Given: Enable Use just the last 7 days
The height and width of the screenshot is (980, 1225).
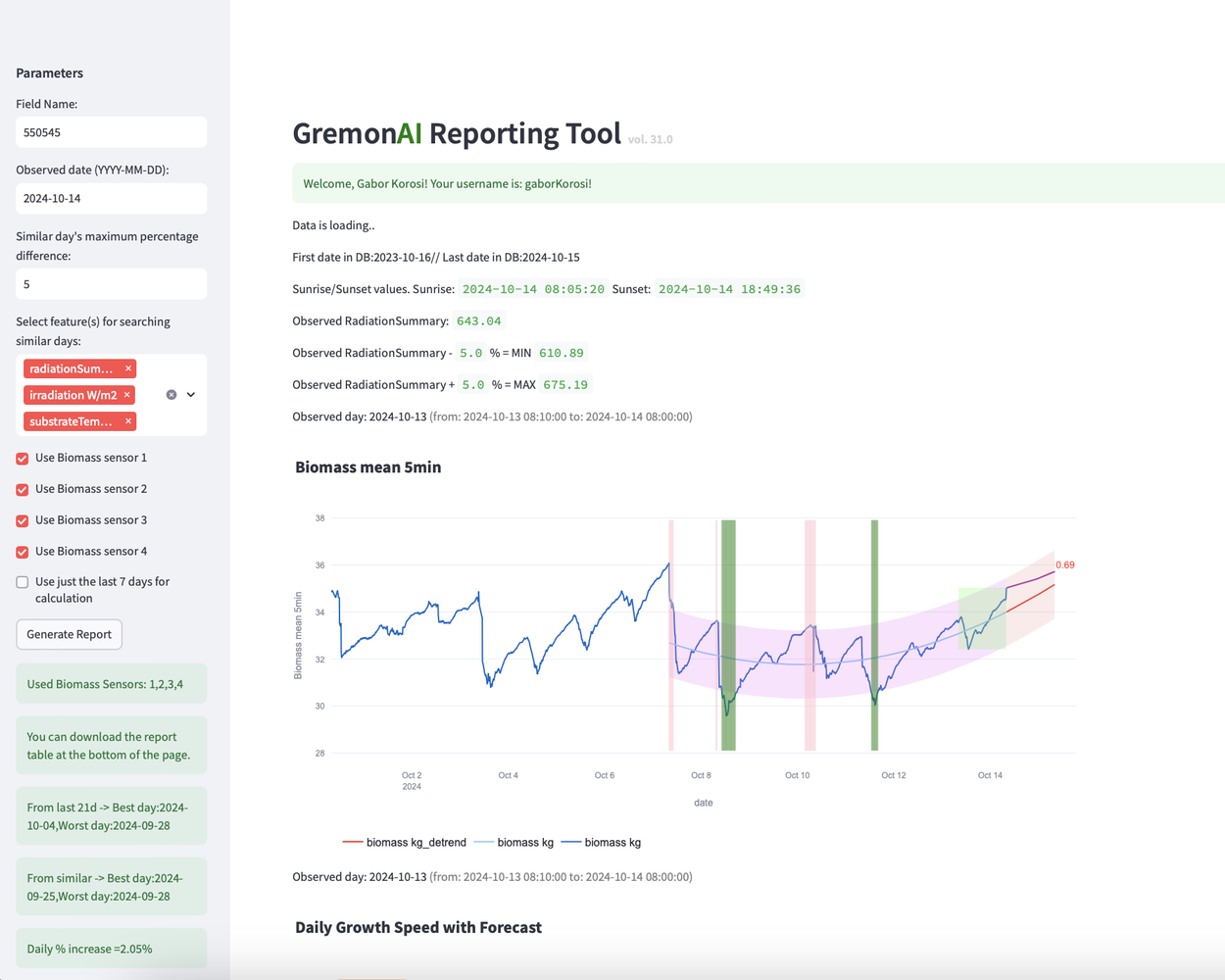Looking at the screenshot, I should [x=22, y=582].
